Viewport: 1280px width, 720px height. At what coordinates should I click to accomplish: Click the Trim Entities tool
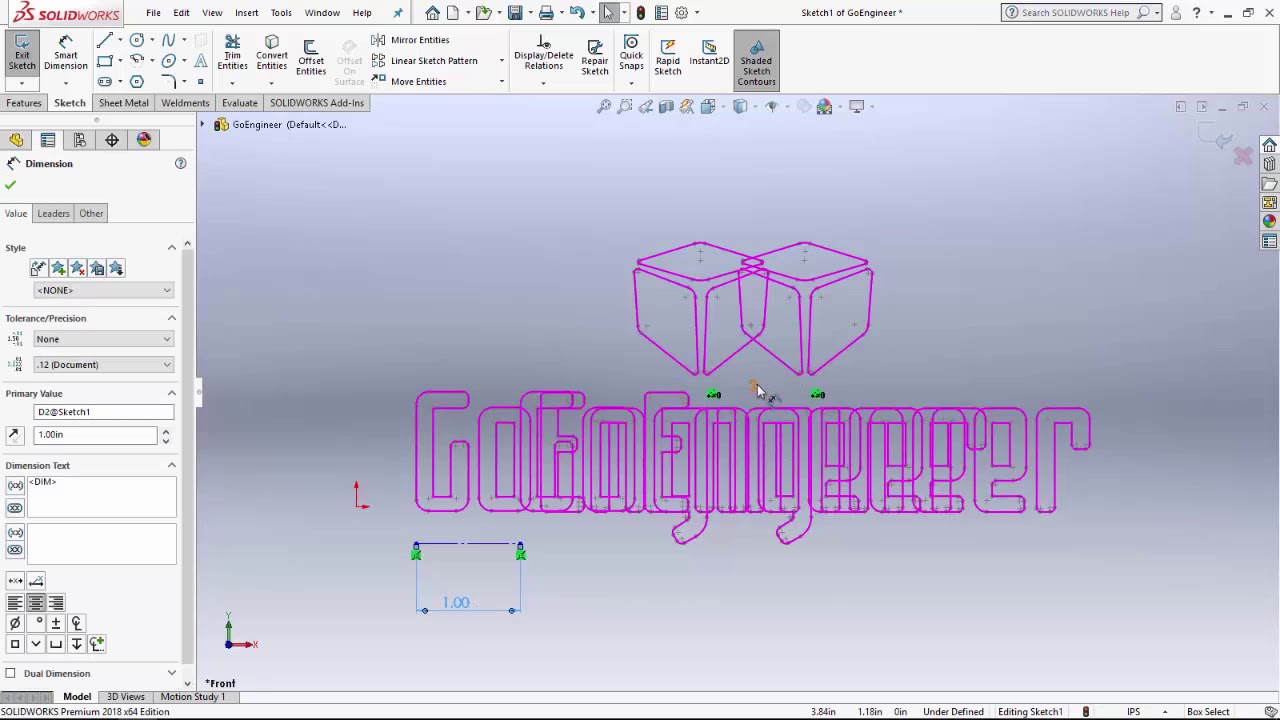(x=232, y=54)
